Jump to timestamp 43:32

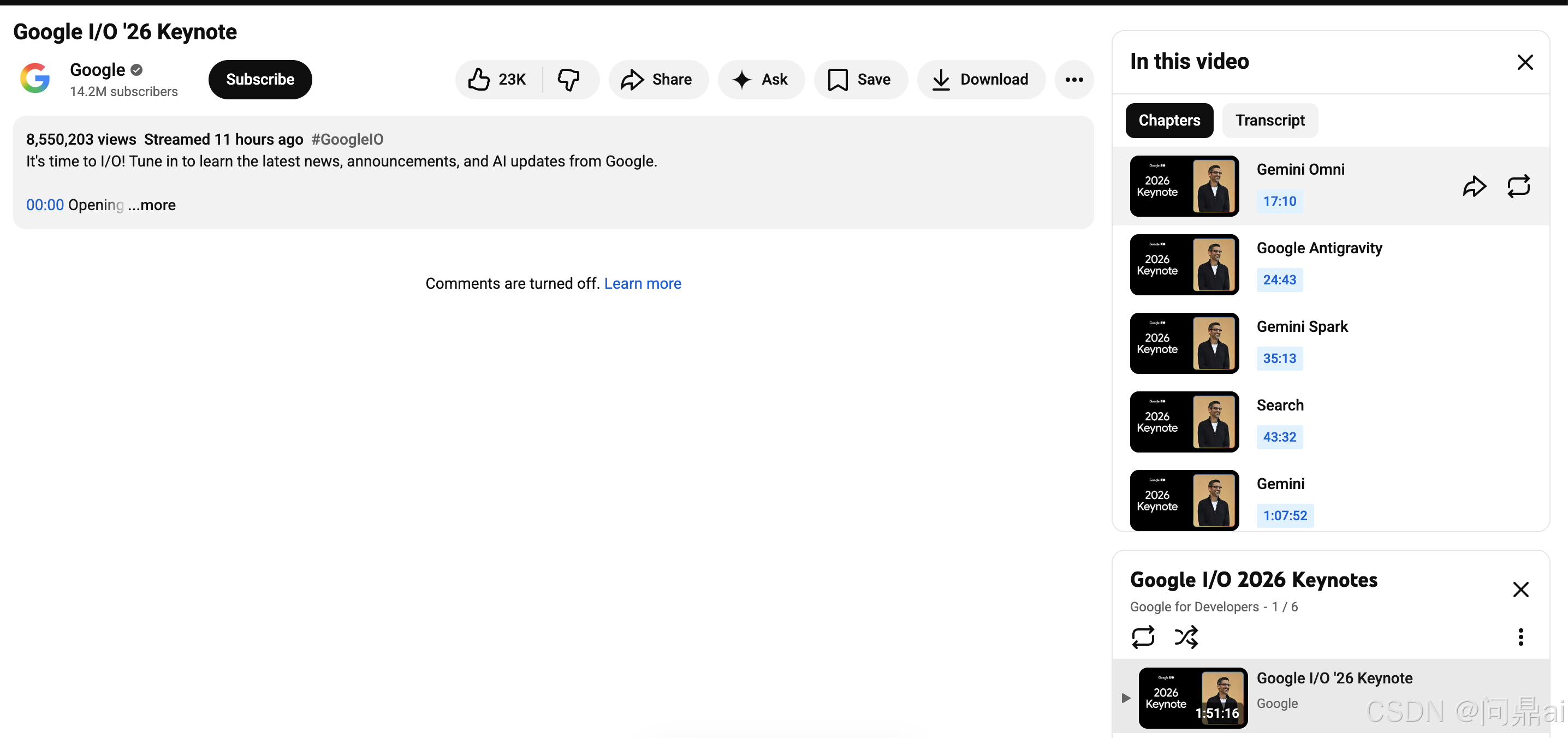[x=1280, y=437]
